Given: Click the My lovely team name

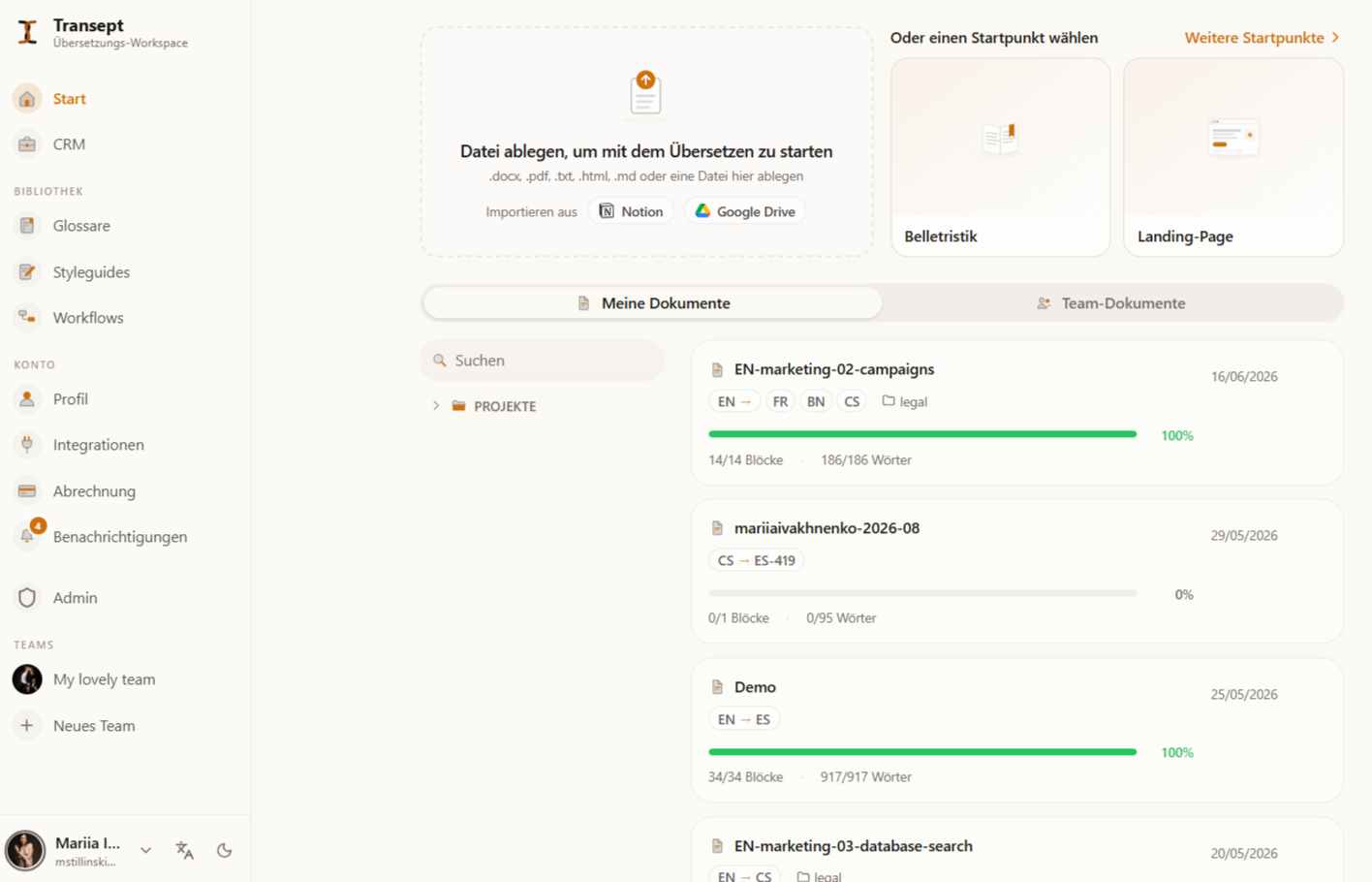Looking at the screenshot, I should [104, 679].
